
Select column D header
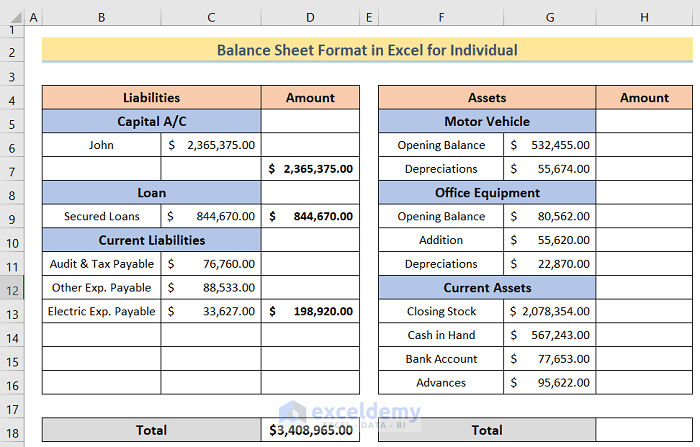click(x=310, y=18)
